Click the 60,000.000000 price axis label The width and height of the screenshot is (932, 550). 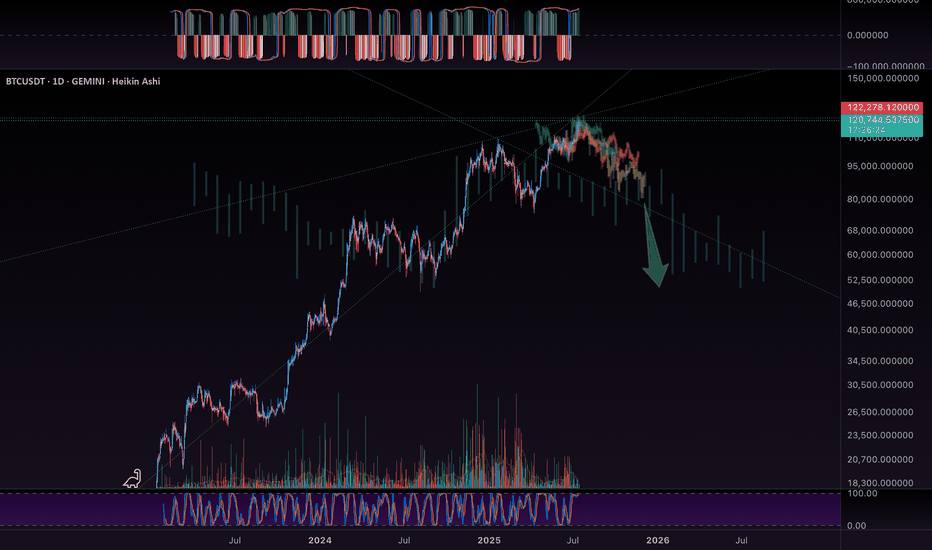coord(880,255)
